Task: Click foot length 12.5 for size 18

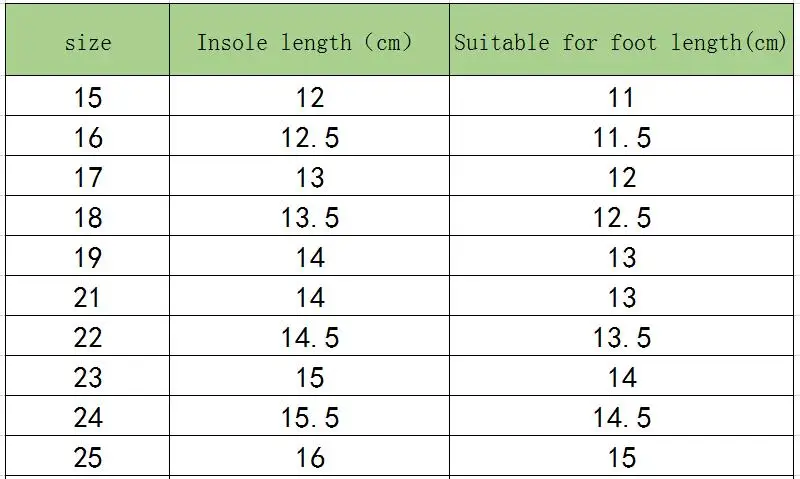Action: (x=621, y=218)
